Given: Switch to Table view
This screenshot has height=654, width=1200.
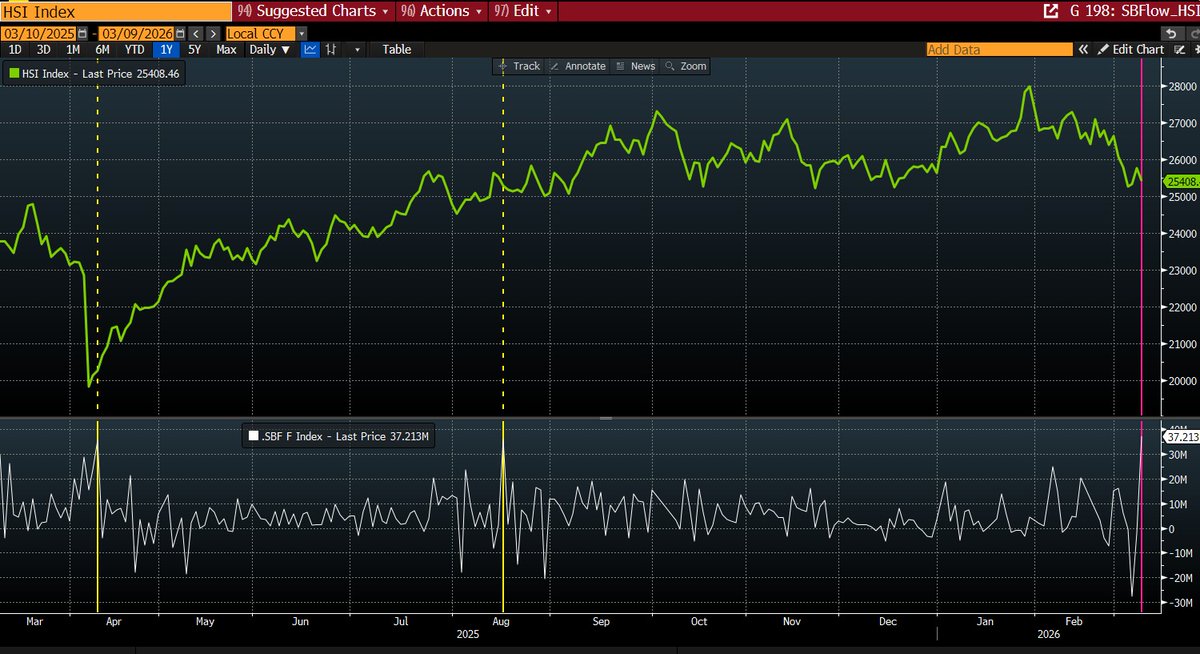Looking at the screenshot, I should click(x=396, y=49).
